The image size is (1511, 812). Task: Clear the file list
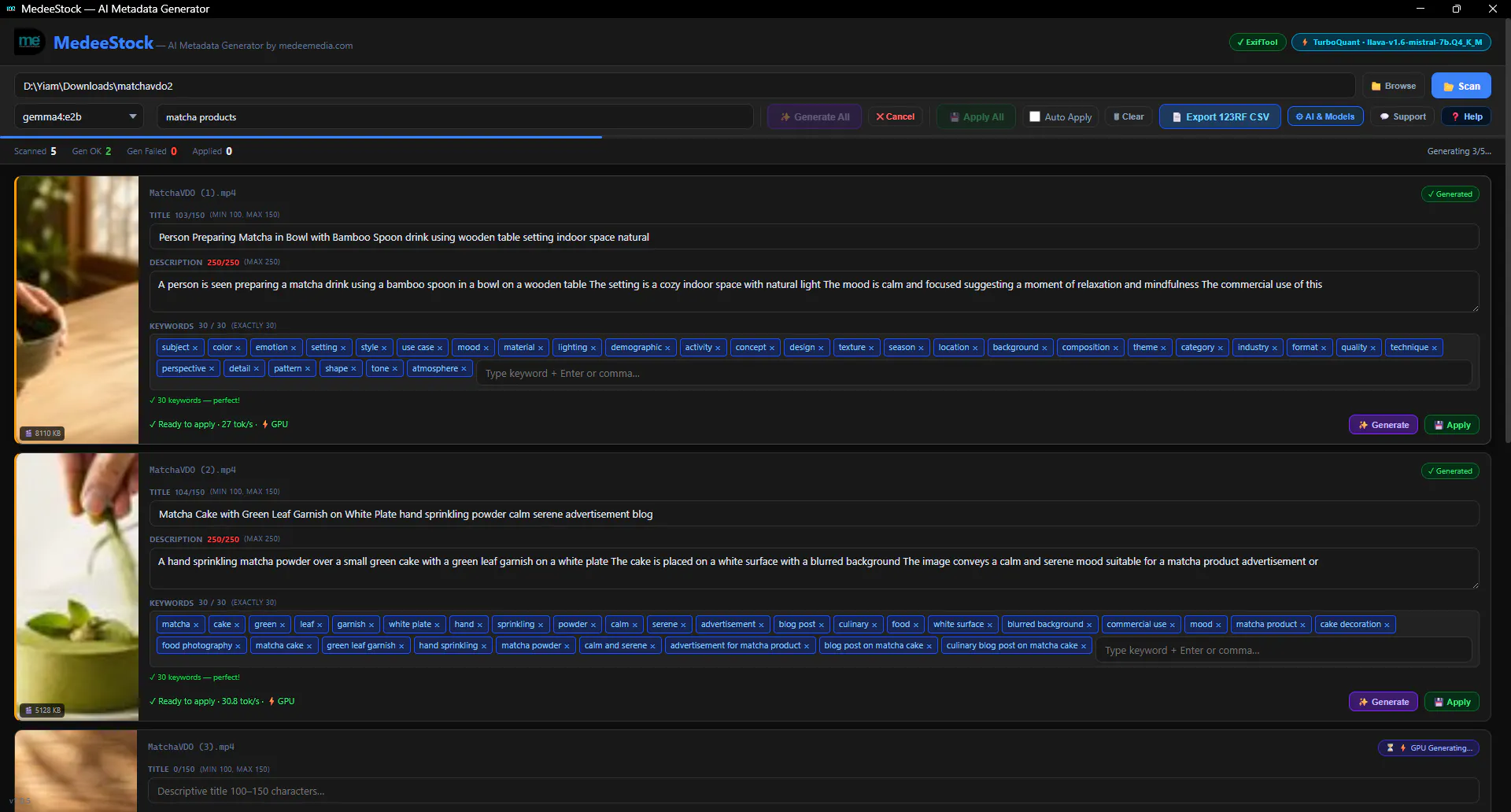tap(1129, 116)
